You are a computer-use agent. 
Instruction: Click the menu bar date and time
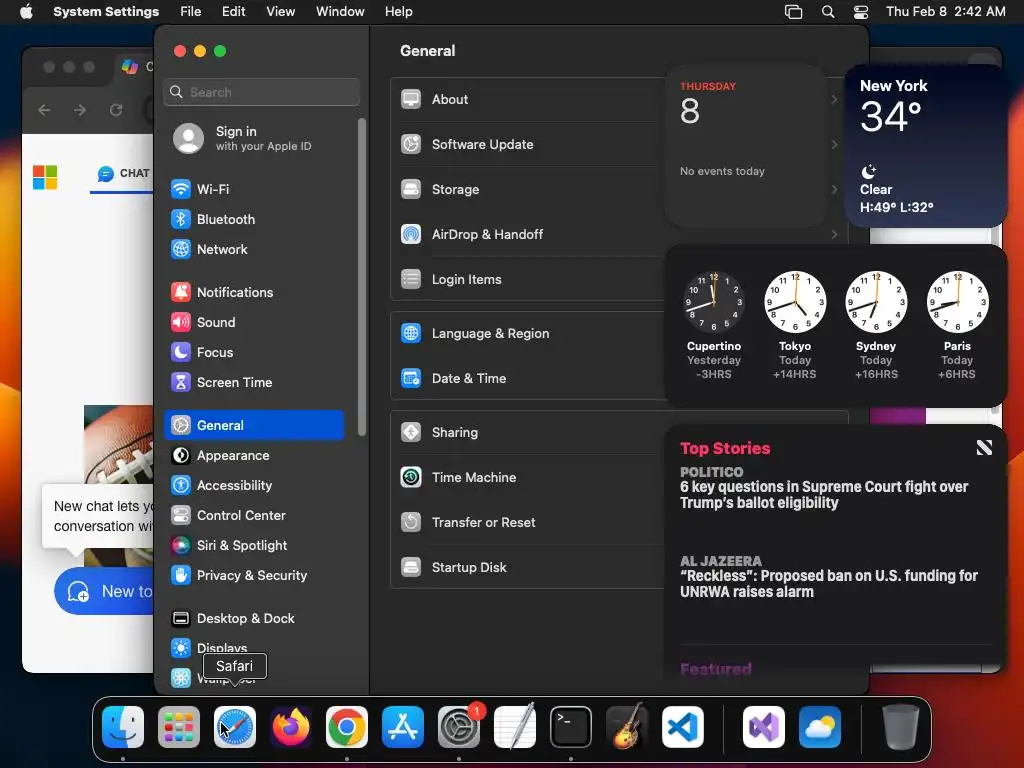coord(946,12)
